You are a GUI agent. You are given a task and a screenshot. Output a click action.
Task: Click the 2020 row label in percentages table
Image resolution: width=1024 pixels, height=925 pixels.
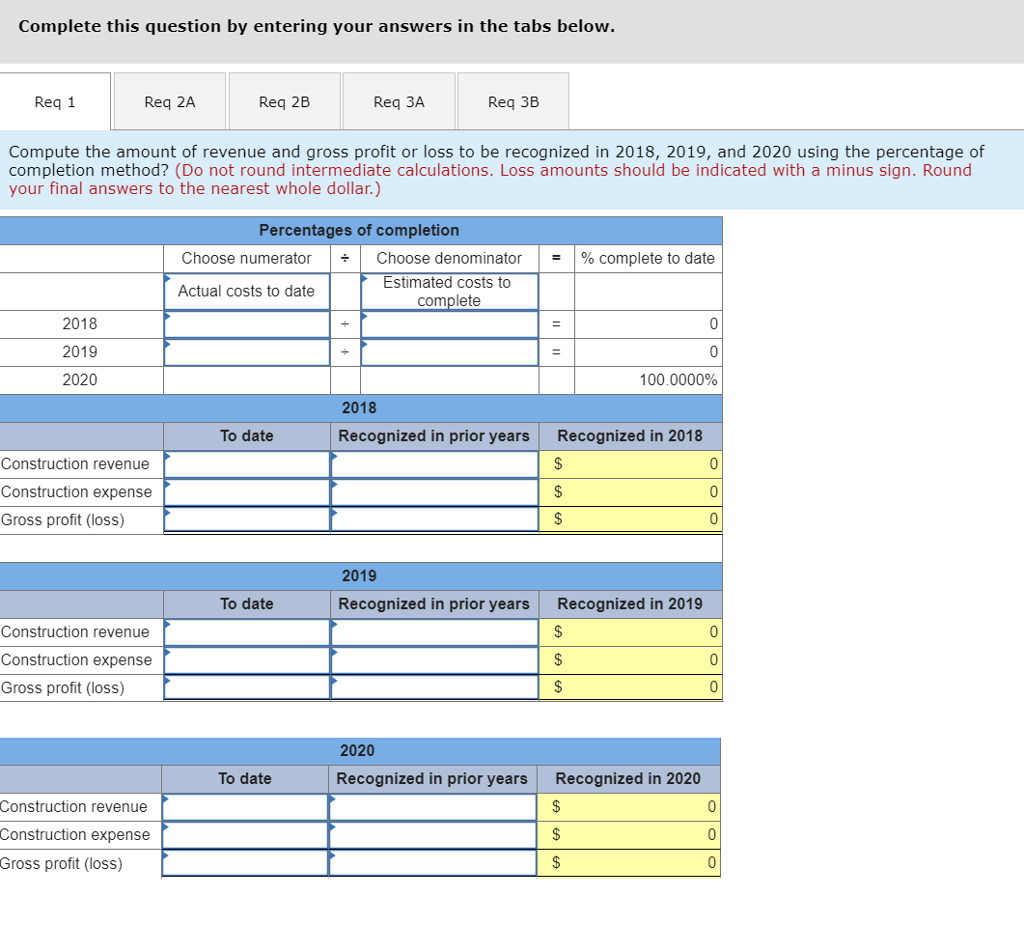tap(80, 380)
